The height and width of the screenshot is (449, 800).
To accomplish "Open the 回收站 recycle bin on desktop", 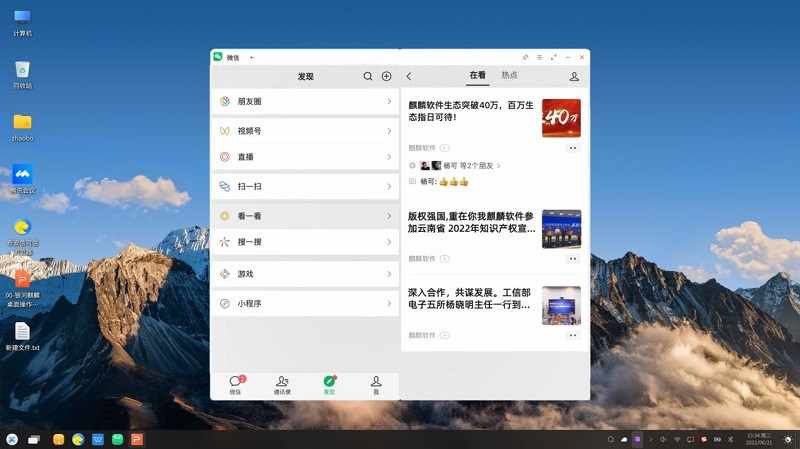I will click(22, 73).
